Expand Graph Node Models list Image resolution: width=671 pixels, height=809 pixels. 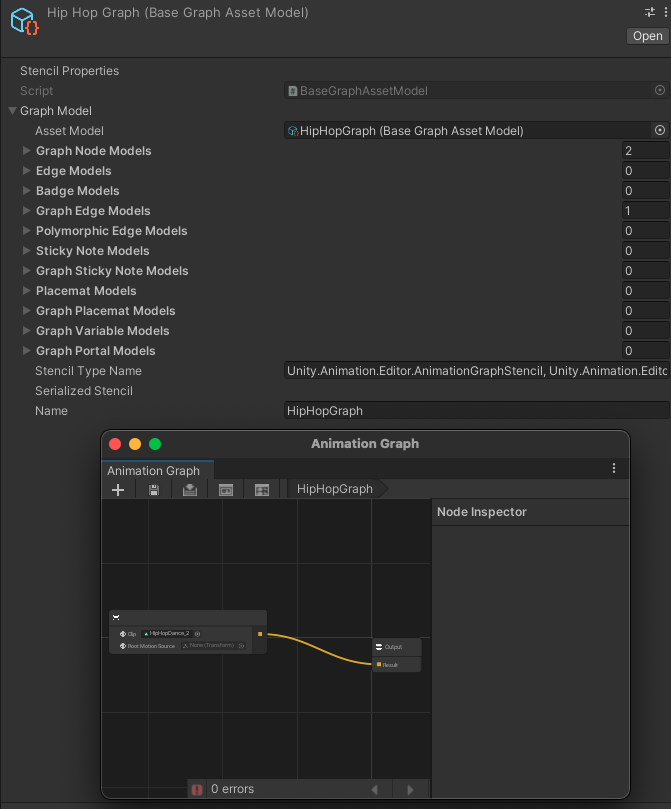tap(27, 150)
